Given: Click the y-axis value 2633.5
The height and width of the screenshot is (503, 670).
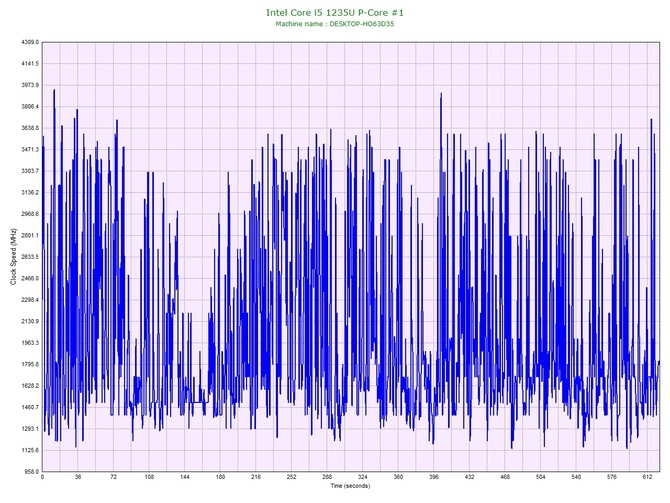Looking at the screenshot, I should point(30,257).
